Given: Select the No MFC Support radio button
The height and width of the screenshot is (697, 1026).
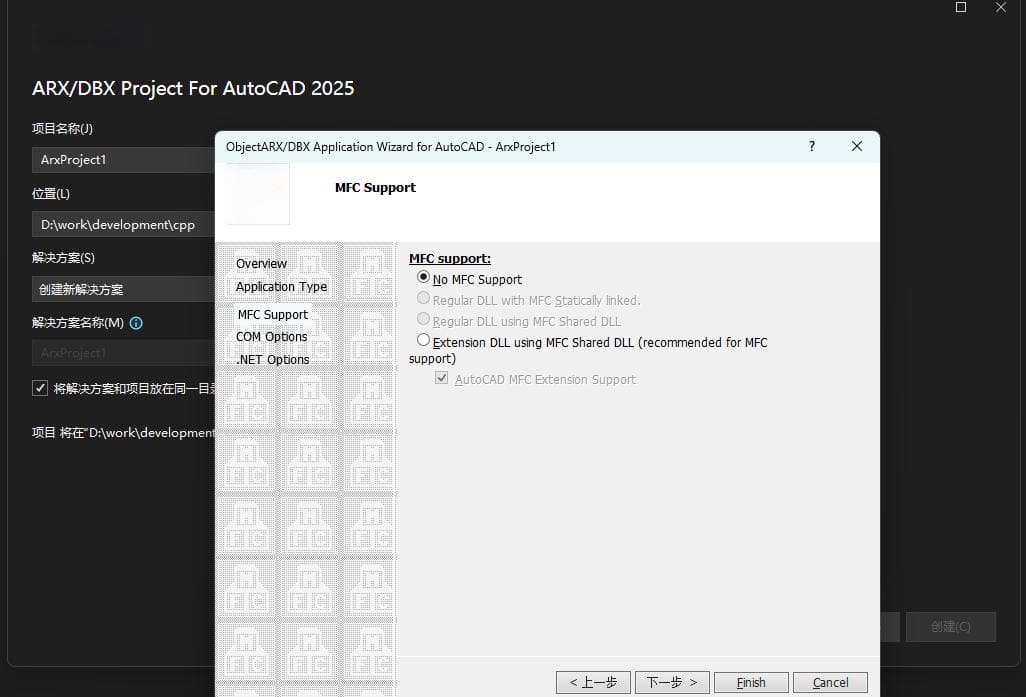Looking at the screenshot, I should [x=423, y=277].
